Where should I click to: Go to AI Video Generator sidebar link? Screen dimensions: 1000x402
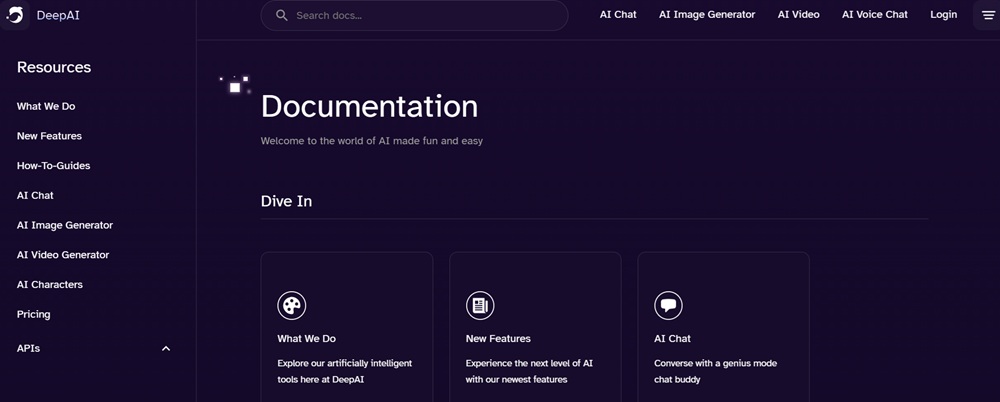[63, 255]
